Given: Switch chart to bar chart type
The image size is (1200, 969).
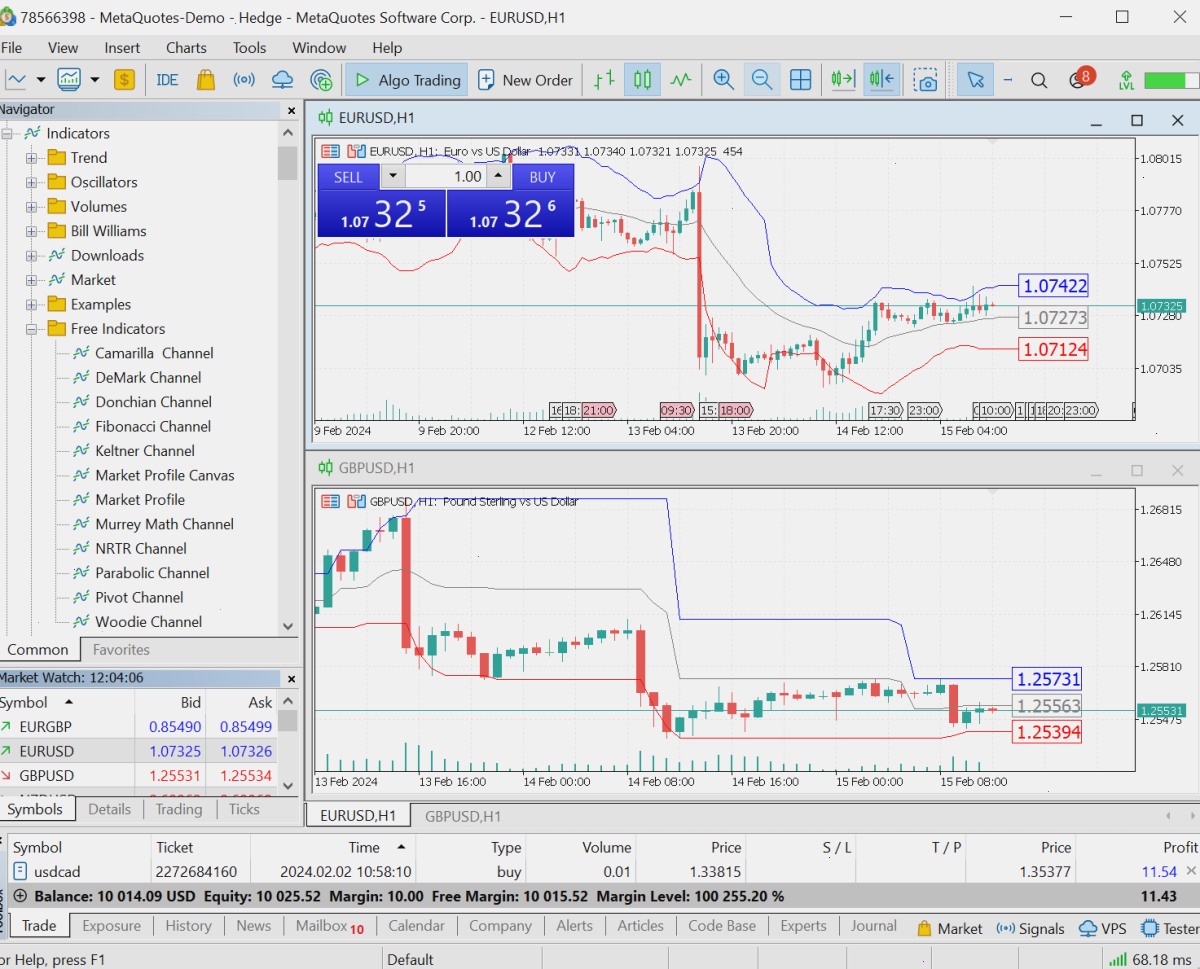Looking at the screenshot, I should click(604, 80).
